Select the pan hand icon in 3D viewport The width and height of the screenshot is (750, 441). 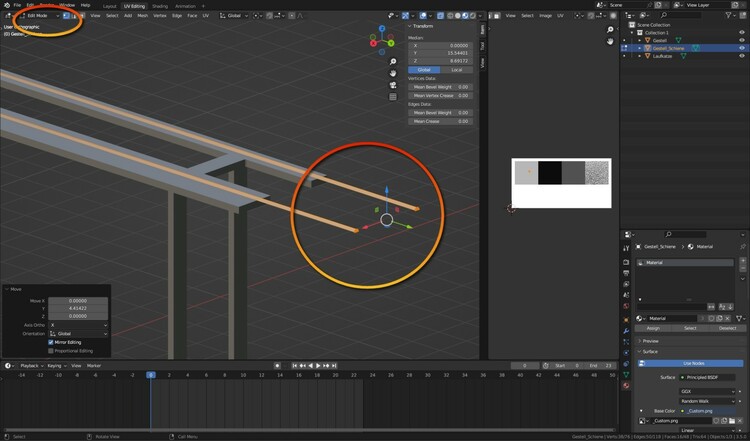point(393,72)
